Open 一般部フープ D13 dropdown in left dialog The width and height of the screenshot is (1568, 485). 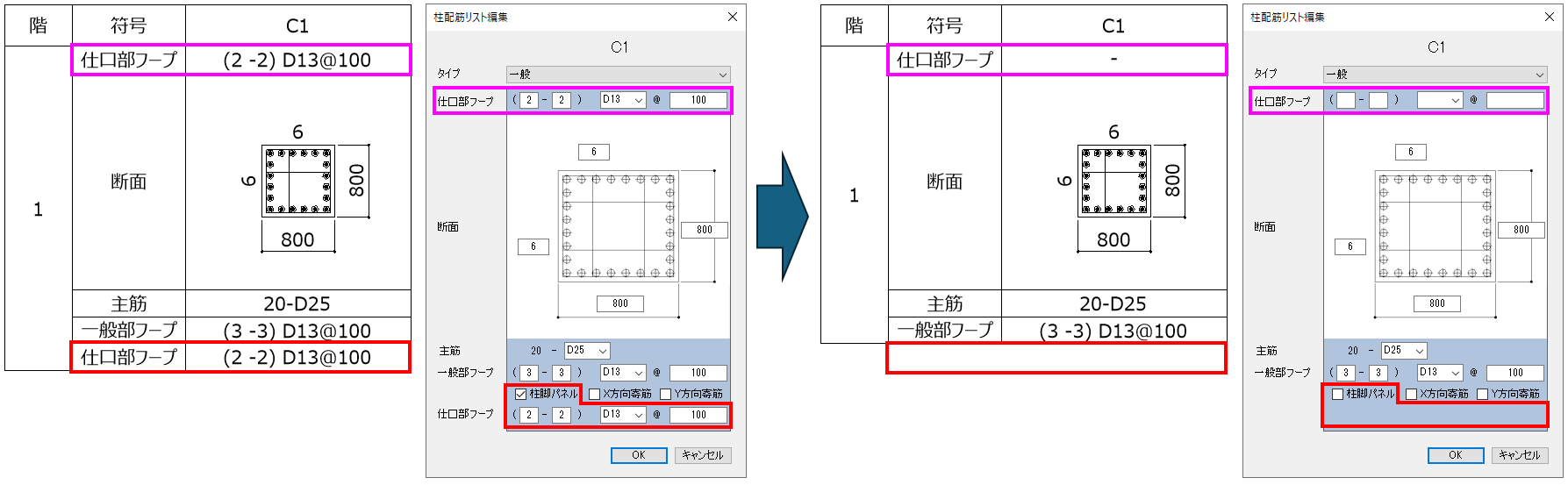(623, 373)
